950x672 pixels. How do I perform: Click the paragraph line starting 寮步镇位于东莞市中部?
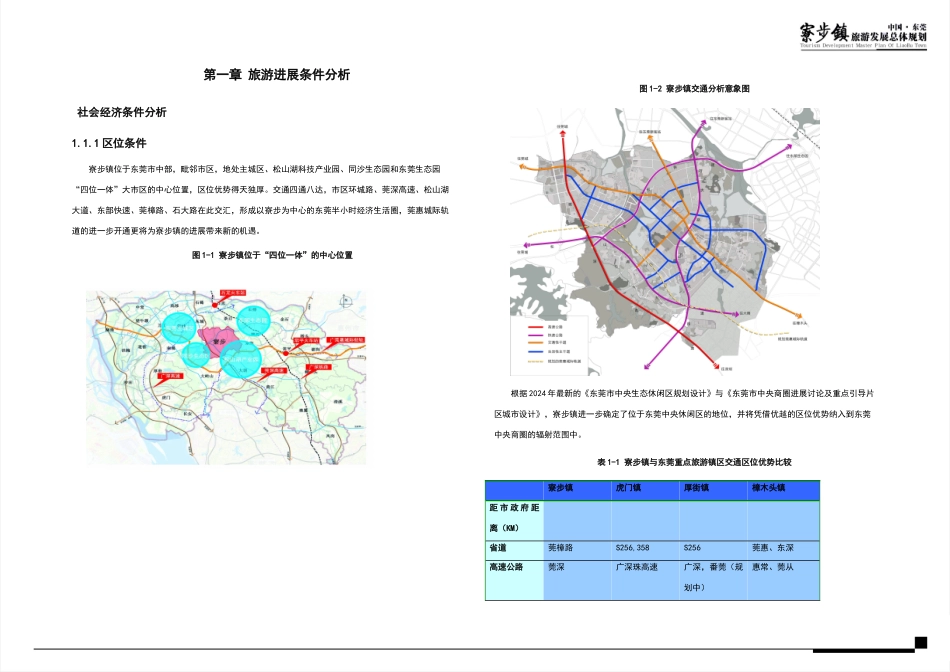pyautogui.click(x=264, y=169)
